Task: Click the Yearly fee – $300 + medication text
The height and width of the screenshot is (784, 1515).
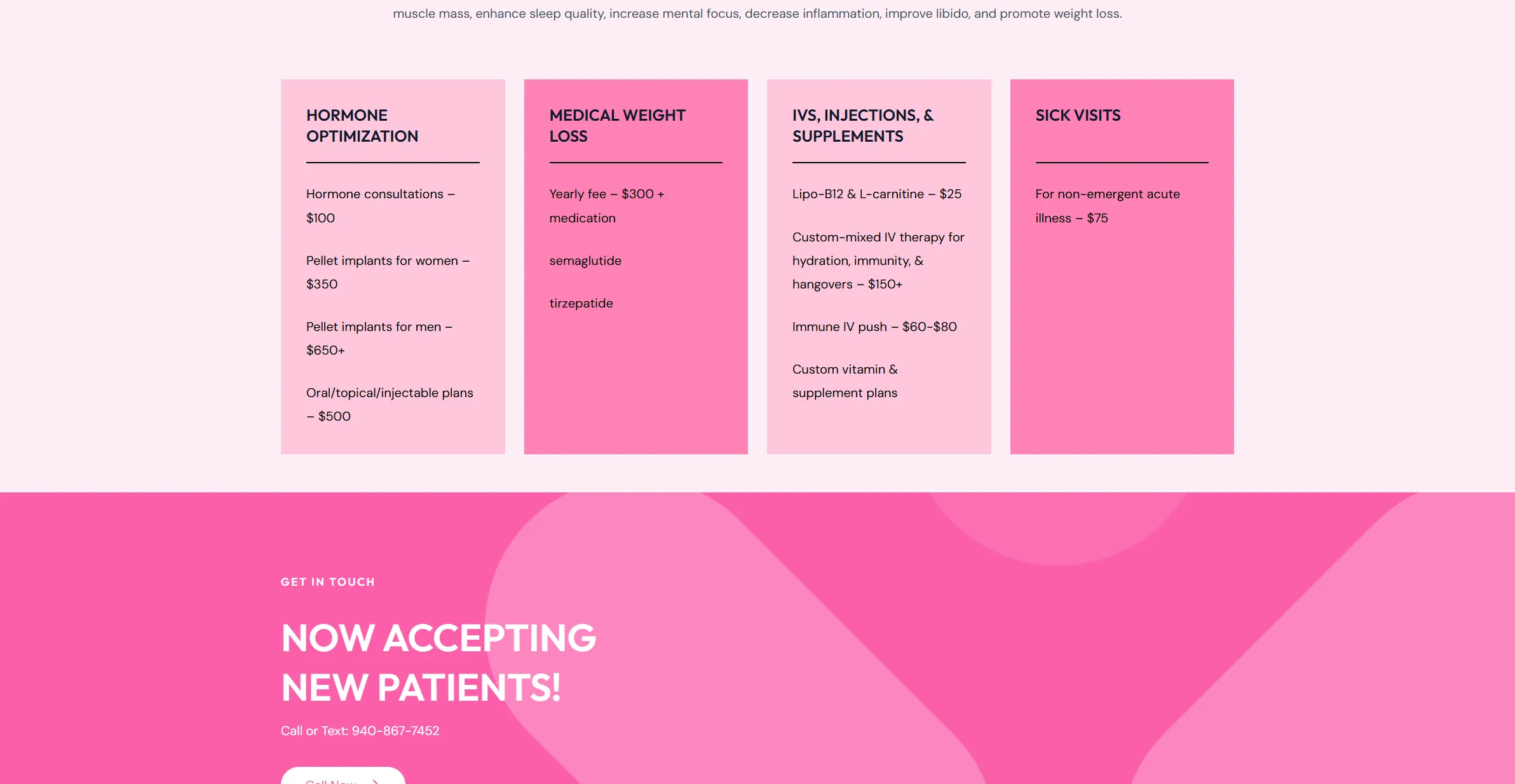Action: 607,206
